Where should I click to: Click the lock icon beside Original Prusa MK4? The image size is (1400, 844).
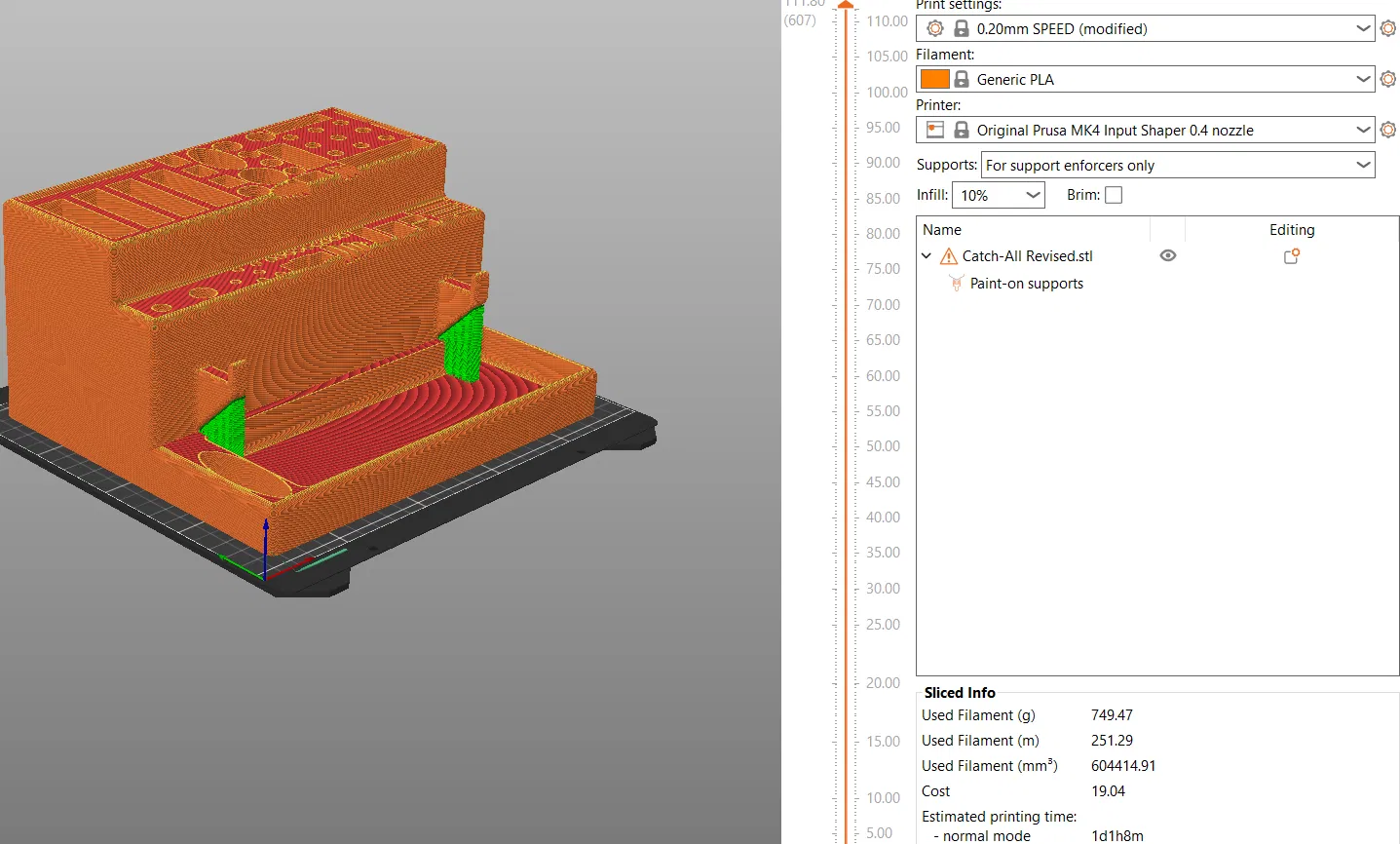[962, 130]
